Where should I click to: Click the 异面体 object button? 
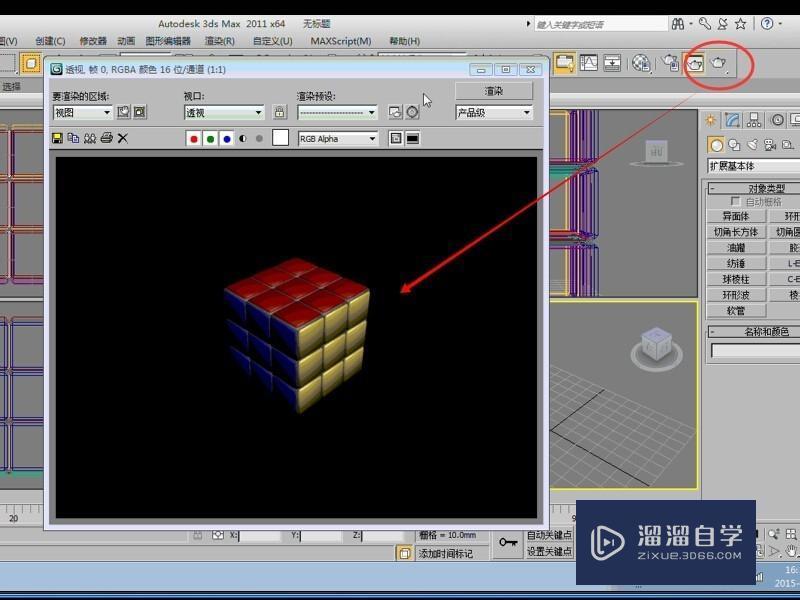[736, 216]
